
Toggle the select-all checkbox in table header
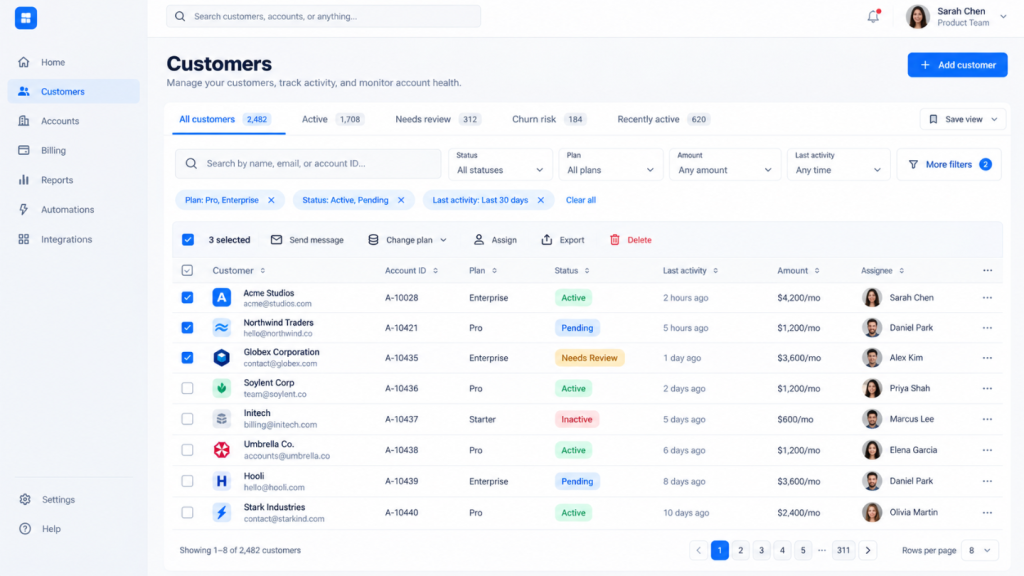tap(187, 270)
